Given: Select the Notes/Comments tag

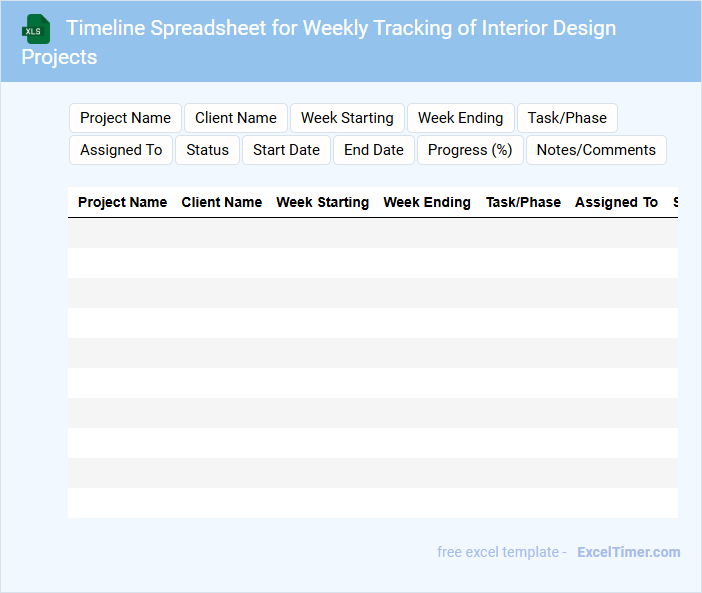Looking at the screenshot, I should pos(596,150).
